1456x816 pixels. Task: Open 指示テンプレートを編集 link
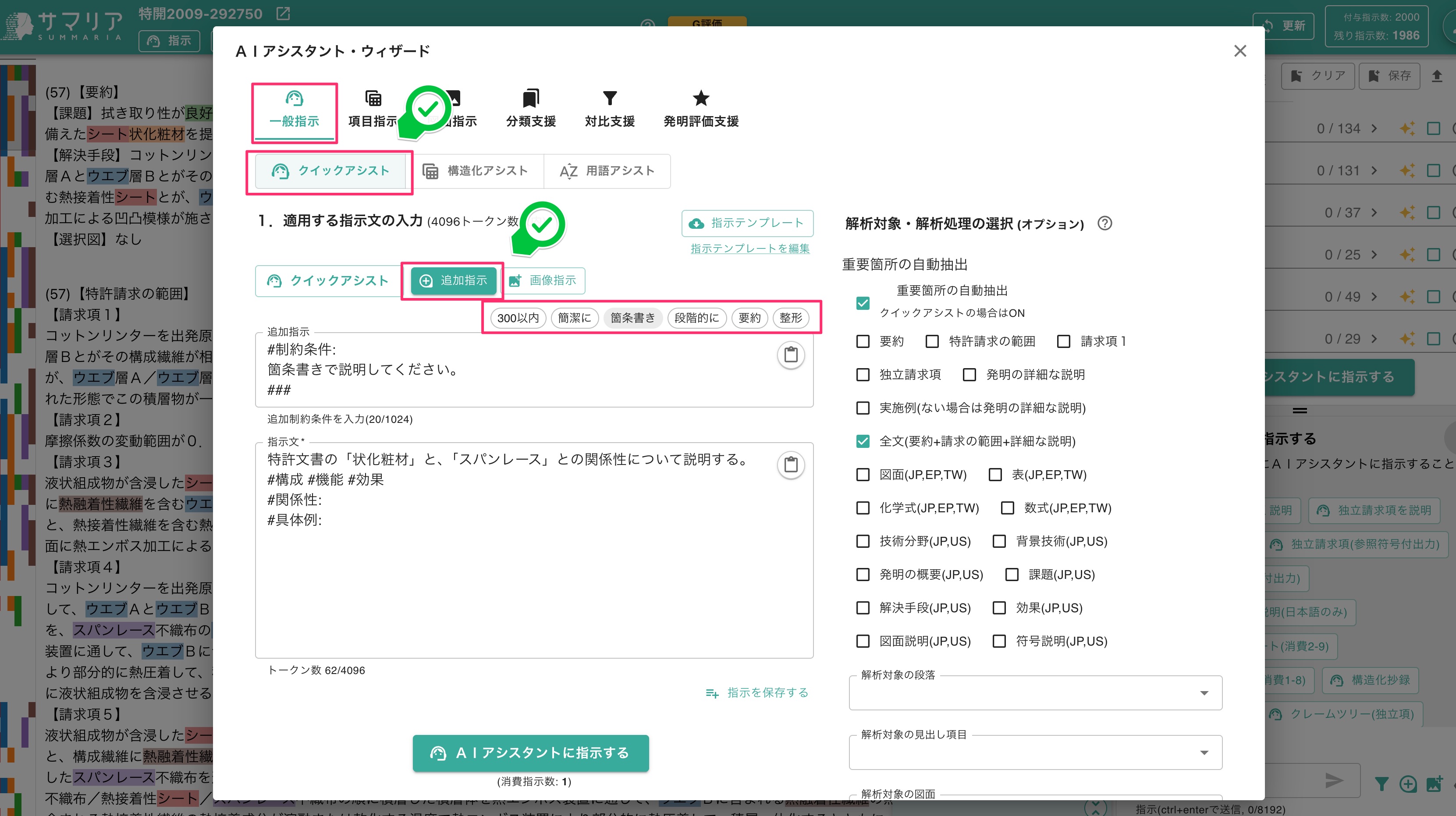[750, 248]
